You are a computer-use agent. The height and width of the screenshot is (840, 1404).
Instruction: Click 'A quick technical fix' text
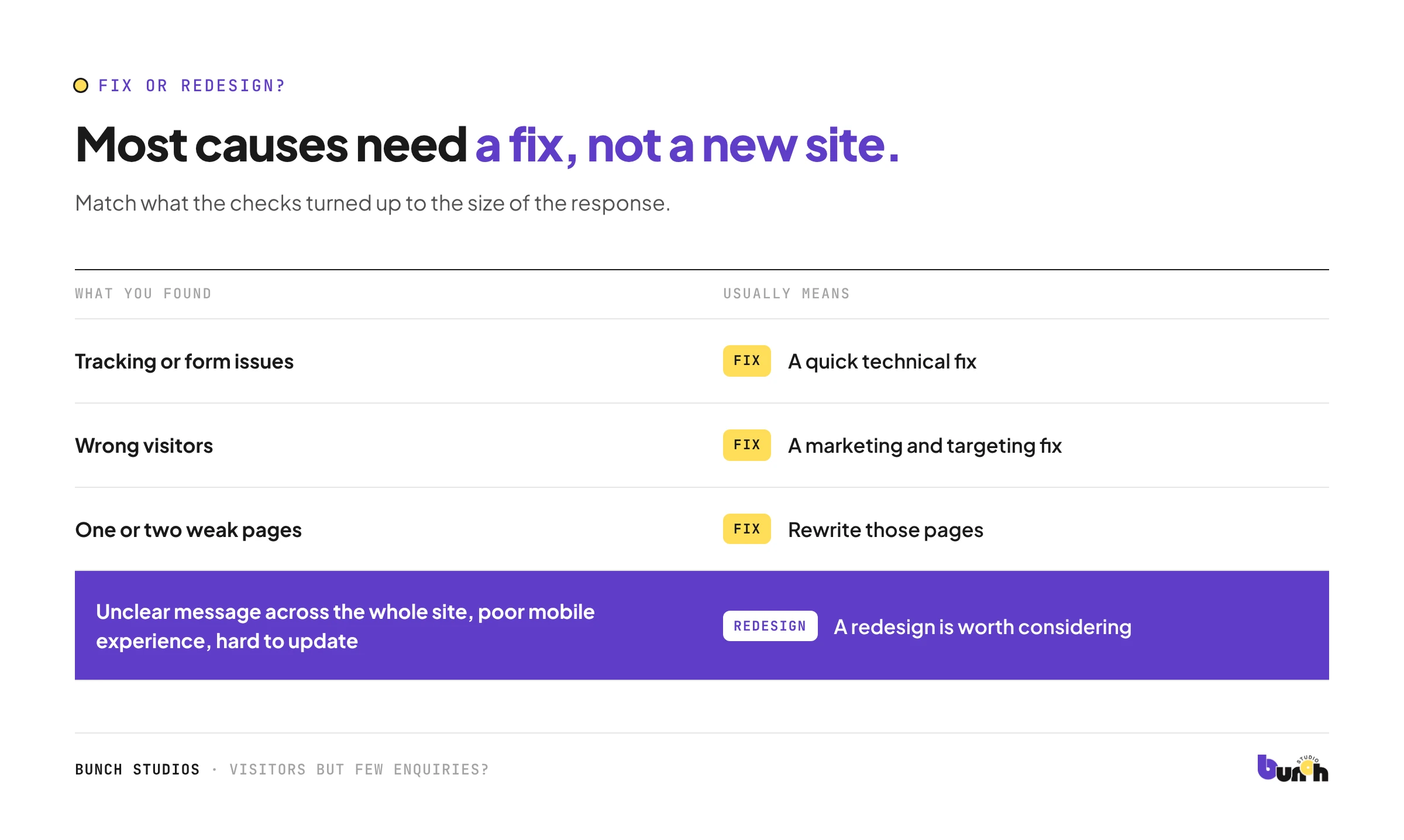click(882, 362)
